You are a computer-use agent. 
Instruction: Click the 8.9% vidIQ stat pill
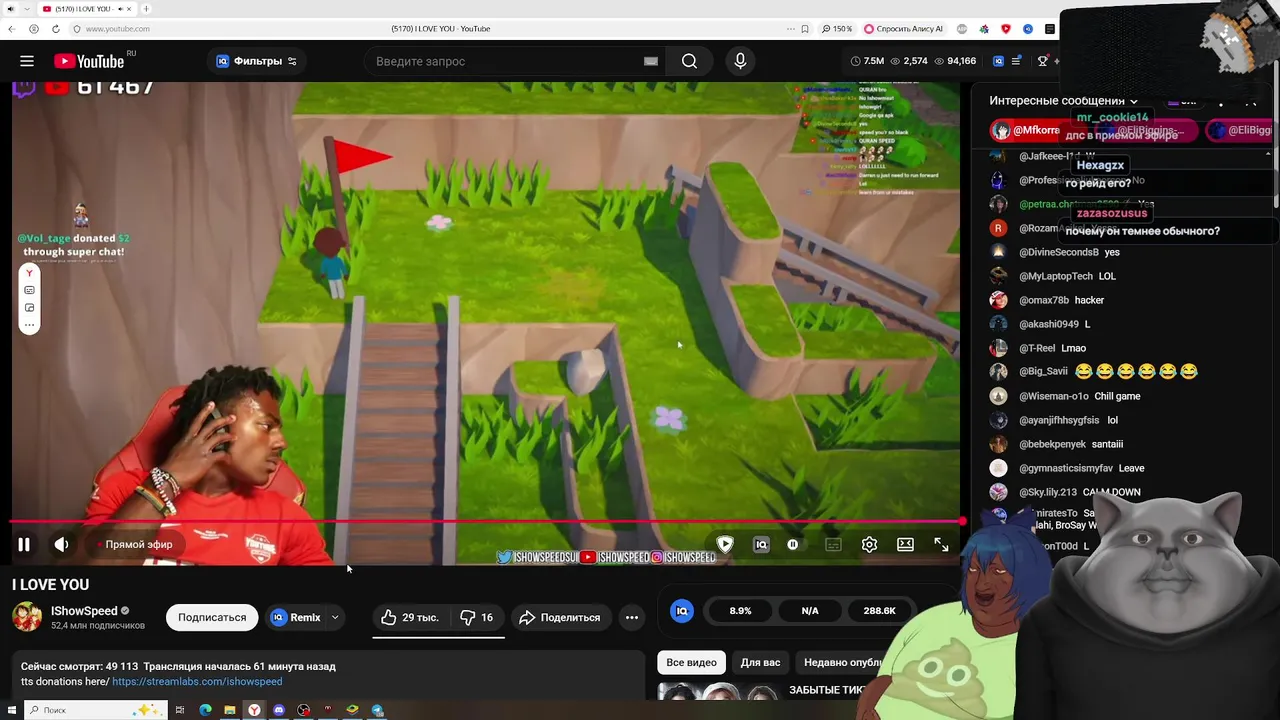740,610
